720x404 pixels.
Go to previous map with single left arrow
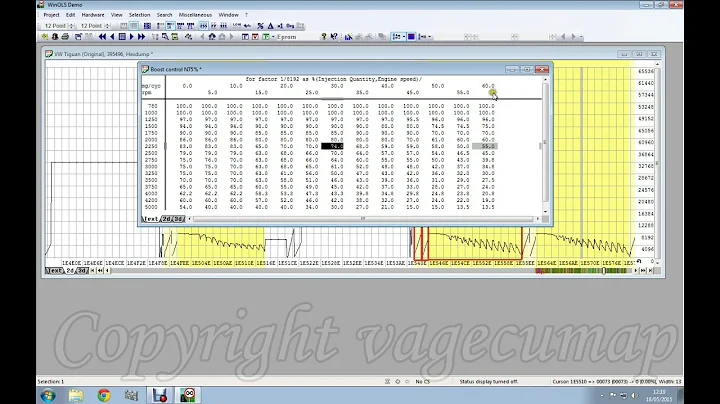[112, 37]
